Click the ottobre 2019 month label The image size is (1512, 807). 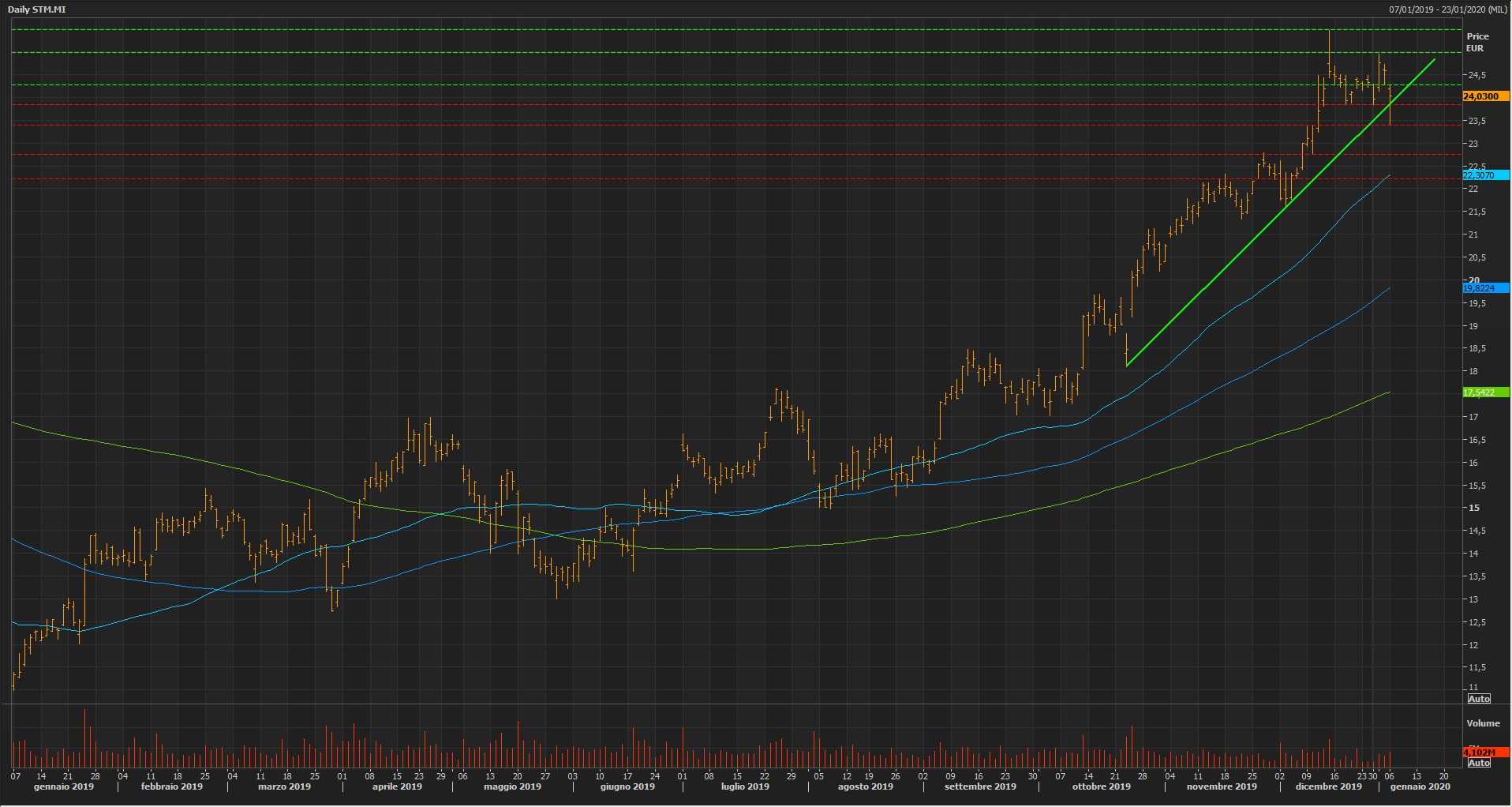1101,786
